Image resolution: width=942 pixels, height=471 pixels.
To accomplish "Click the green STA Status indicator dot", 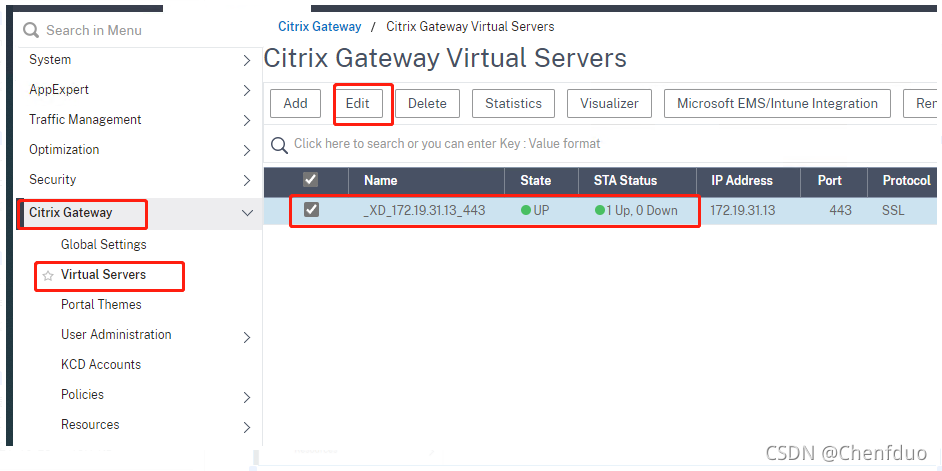I will [x=600, y=211].
